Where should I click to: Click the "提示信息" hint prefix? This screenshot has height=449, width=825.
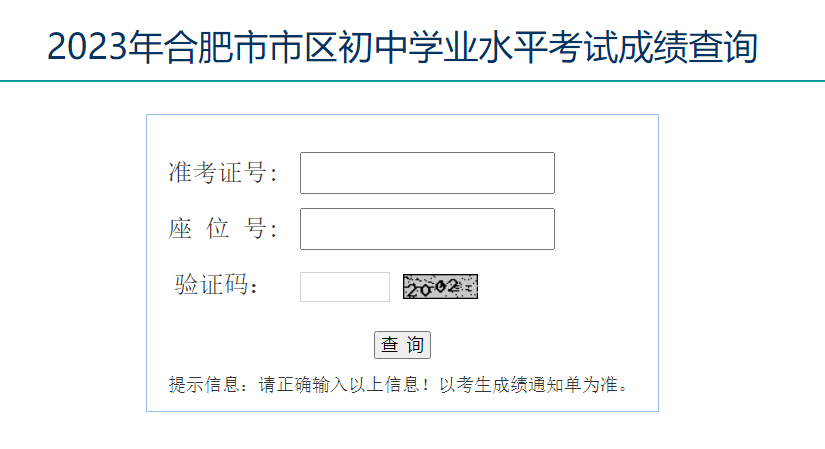click(x=202, y=384)
